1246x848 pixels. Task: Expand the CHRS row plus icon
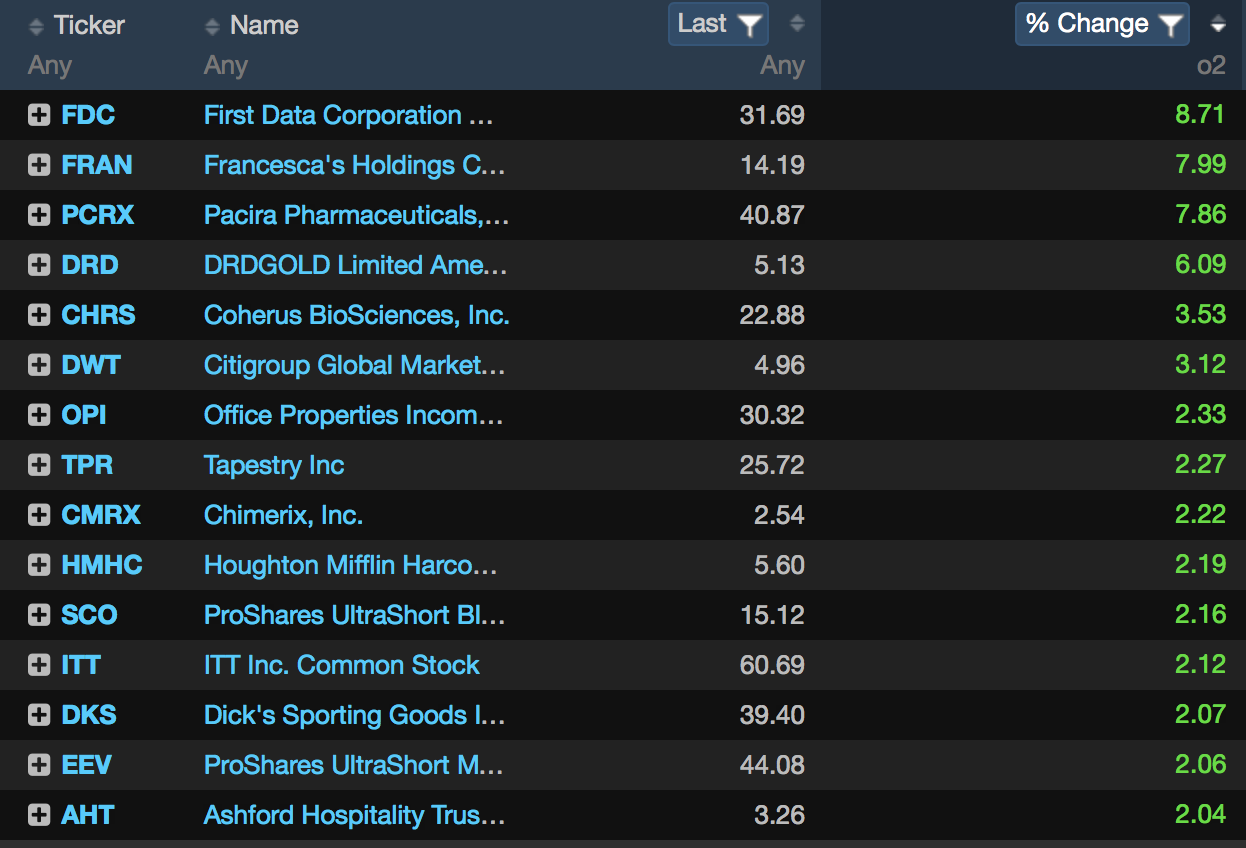[39, 315]
